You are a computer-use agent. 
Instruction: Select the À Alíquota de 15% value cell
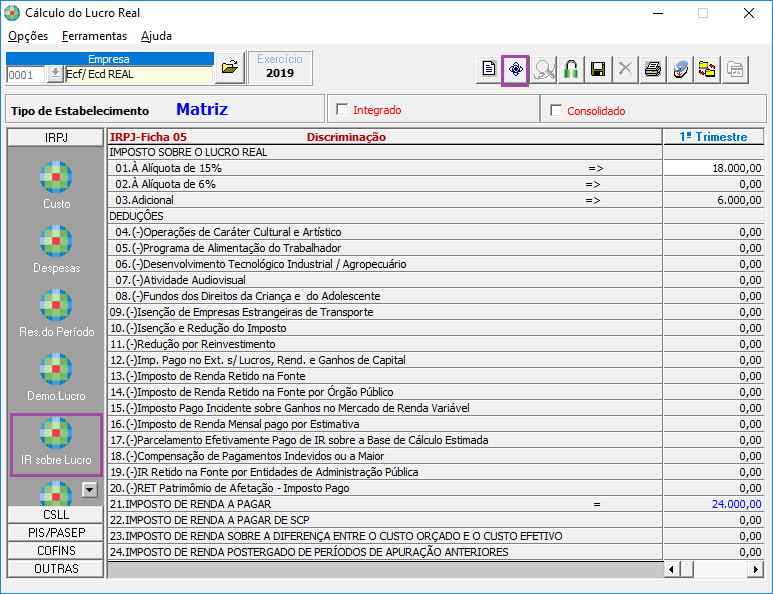pos(713,168)
